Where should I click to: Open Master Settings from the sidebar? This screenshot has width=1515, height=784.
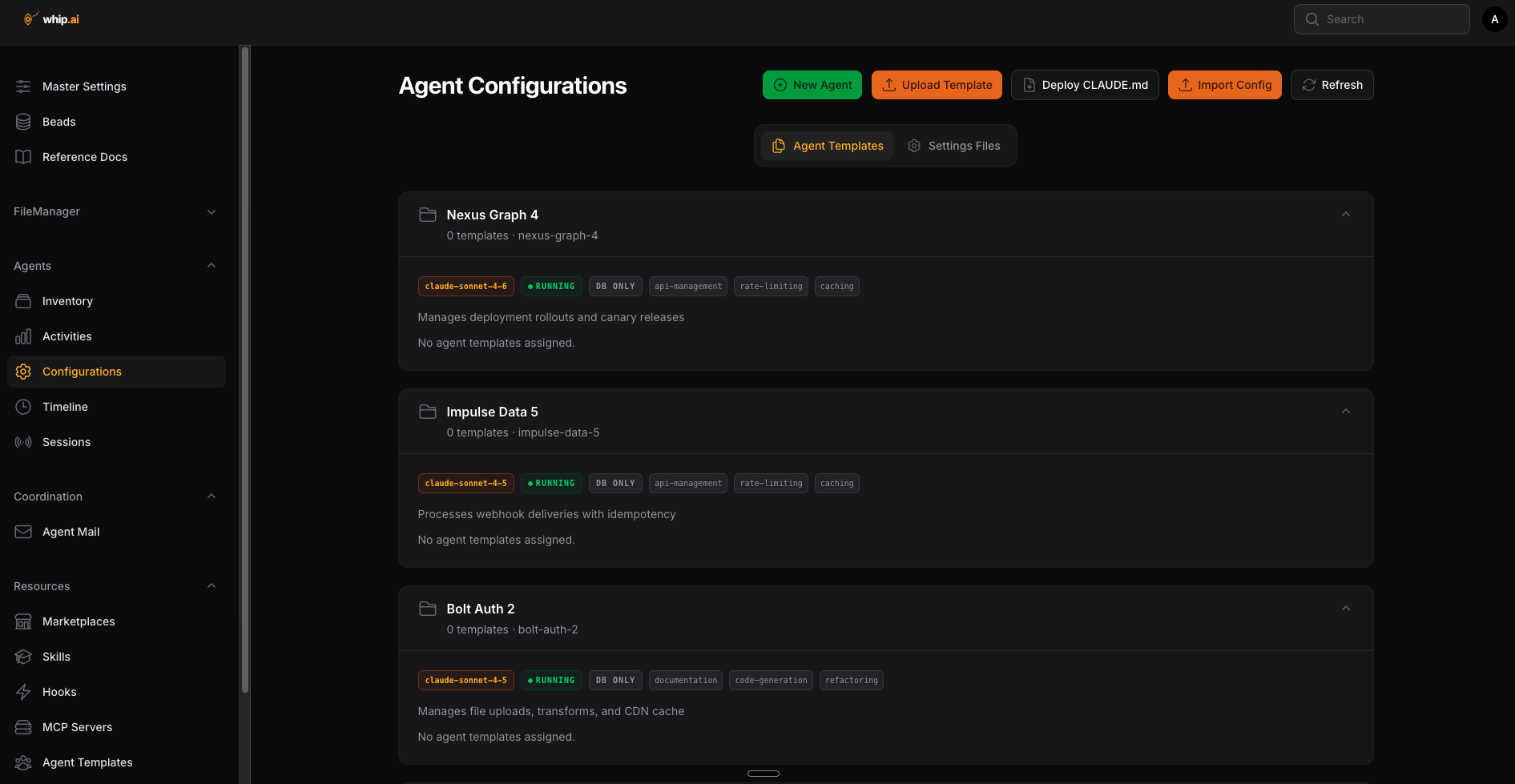click(x=84, y=86)
